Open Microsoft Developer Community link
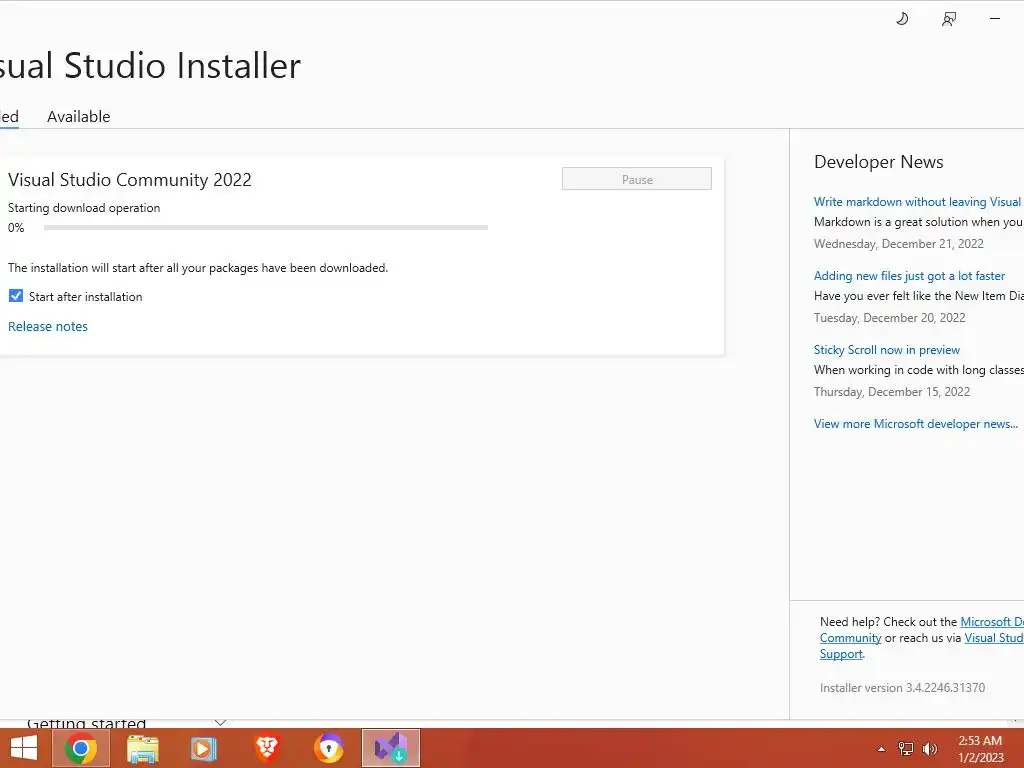This screenshot has height=768, width=1024. click(x=991, y=622)
